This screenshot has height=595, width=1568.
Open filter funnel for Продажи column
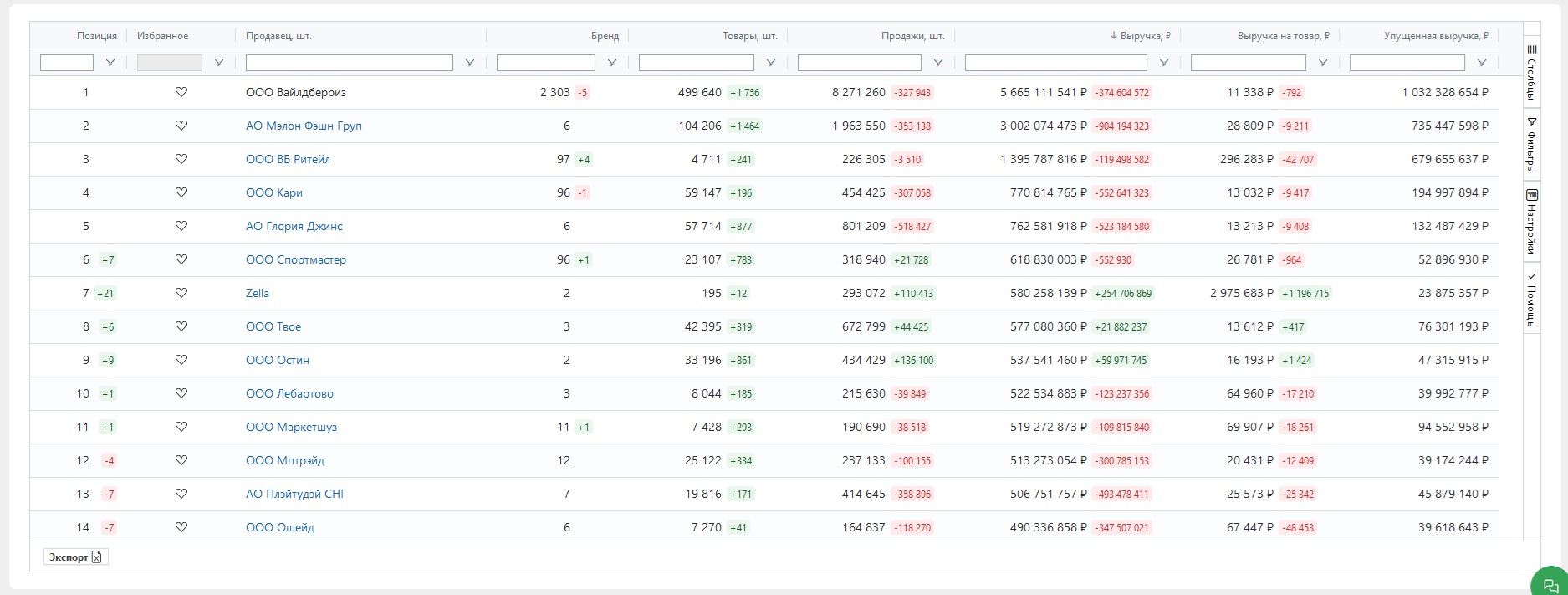tap(938, 63)
